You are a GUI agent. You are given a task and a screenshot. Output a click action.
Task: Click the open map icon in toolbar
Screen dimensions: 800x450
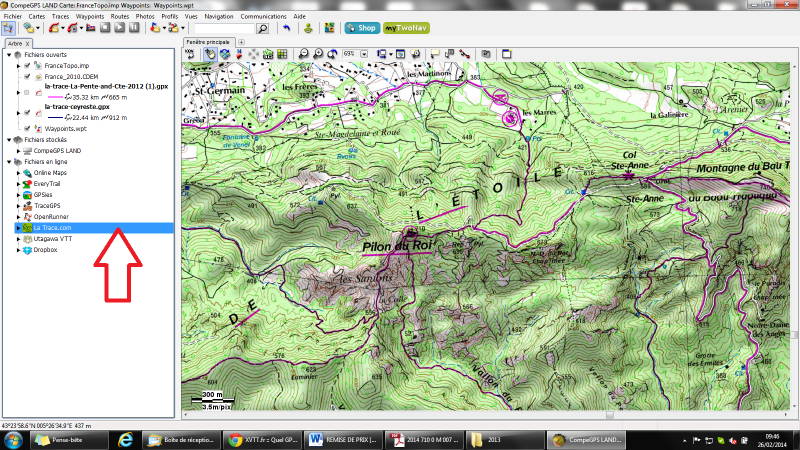[x=29, y=28]
